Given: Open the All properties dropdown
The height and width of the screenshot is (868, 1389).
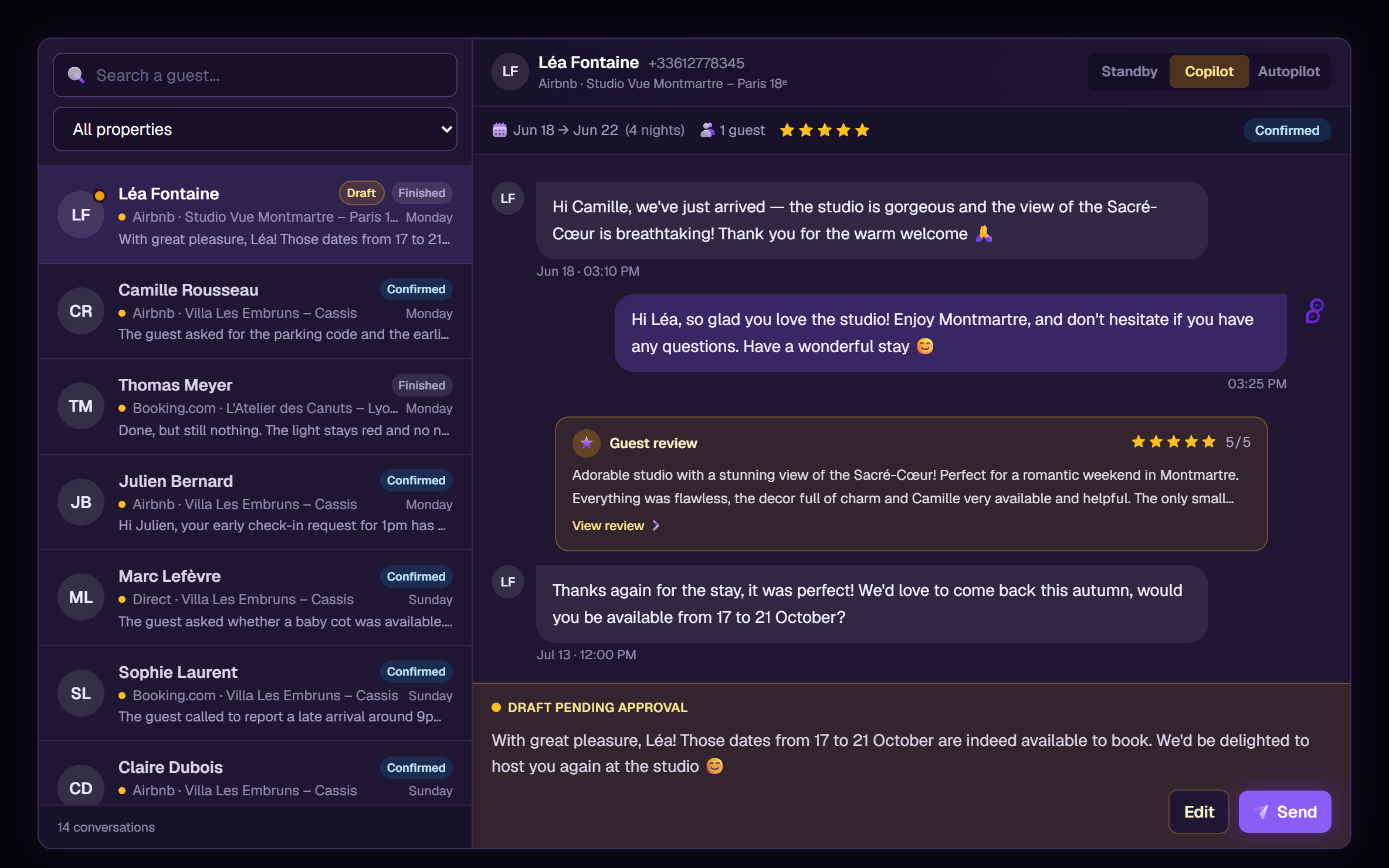Looking at the screenshot, I should [x=255, y=129].
